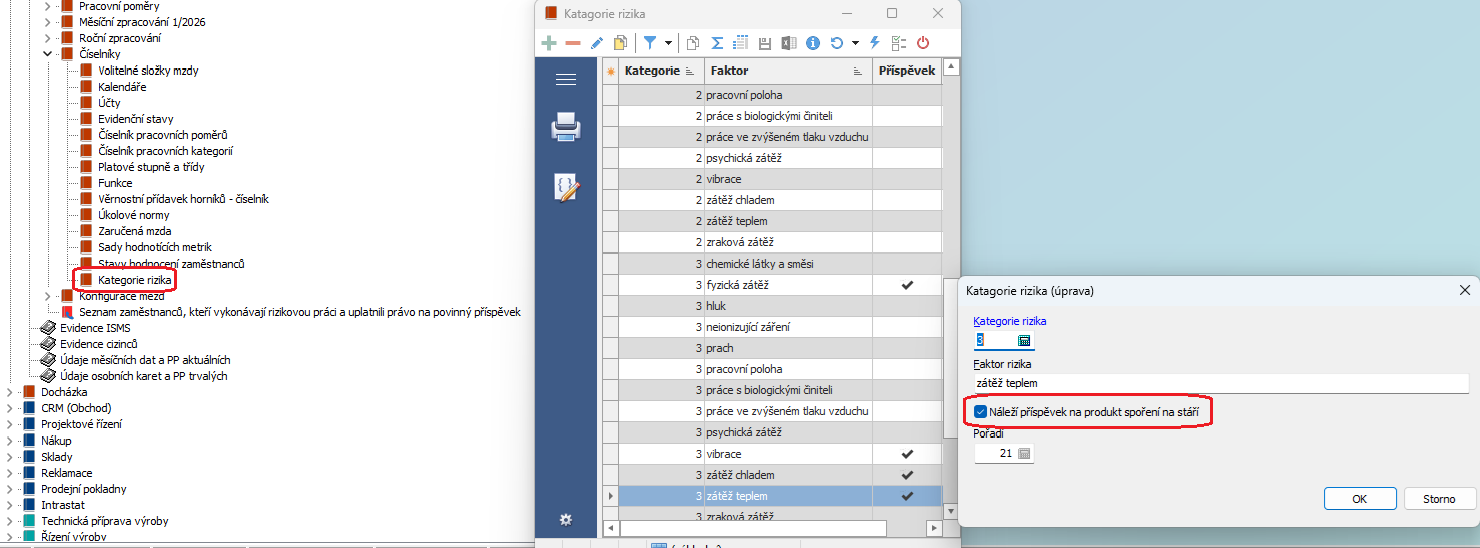Click the Excel export toolbar icon
Image resolution: width=1480 pixels, height=548 pixels.
(788, 43)
